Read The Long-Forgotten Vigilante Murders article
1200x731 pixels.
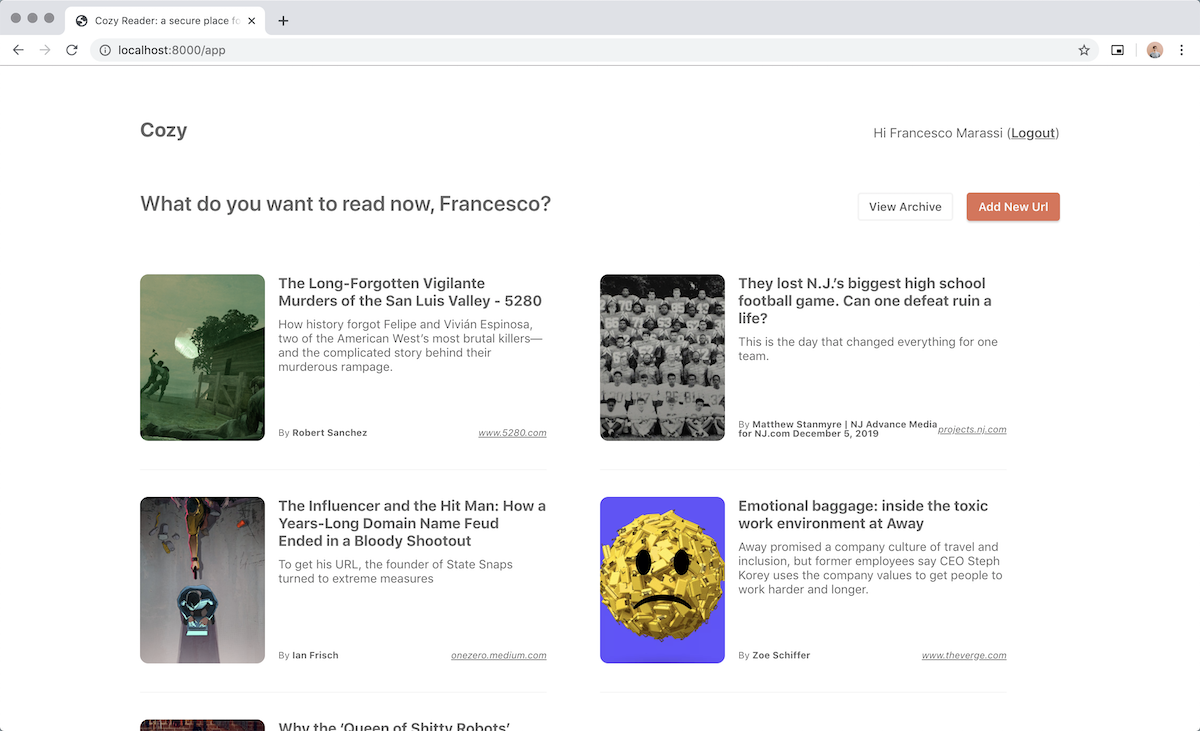[410, 292]
